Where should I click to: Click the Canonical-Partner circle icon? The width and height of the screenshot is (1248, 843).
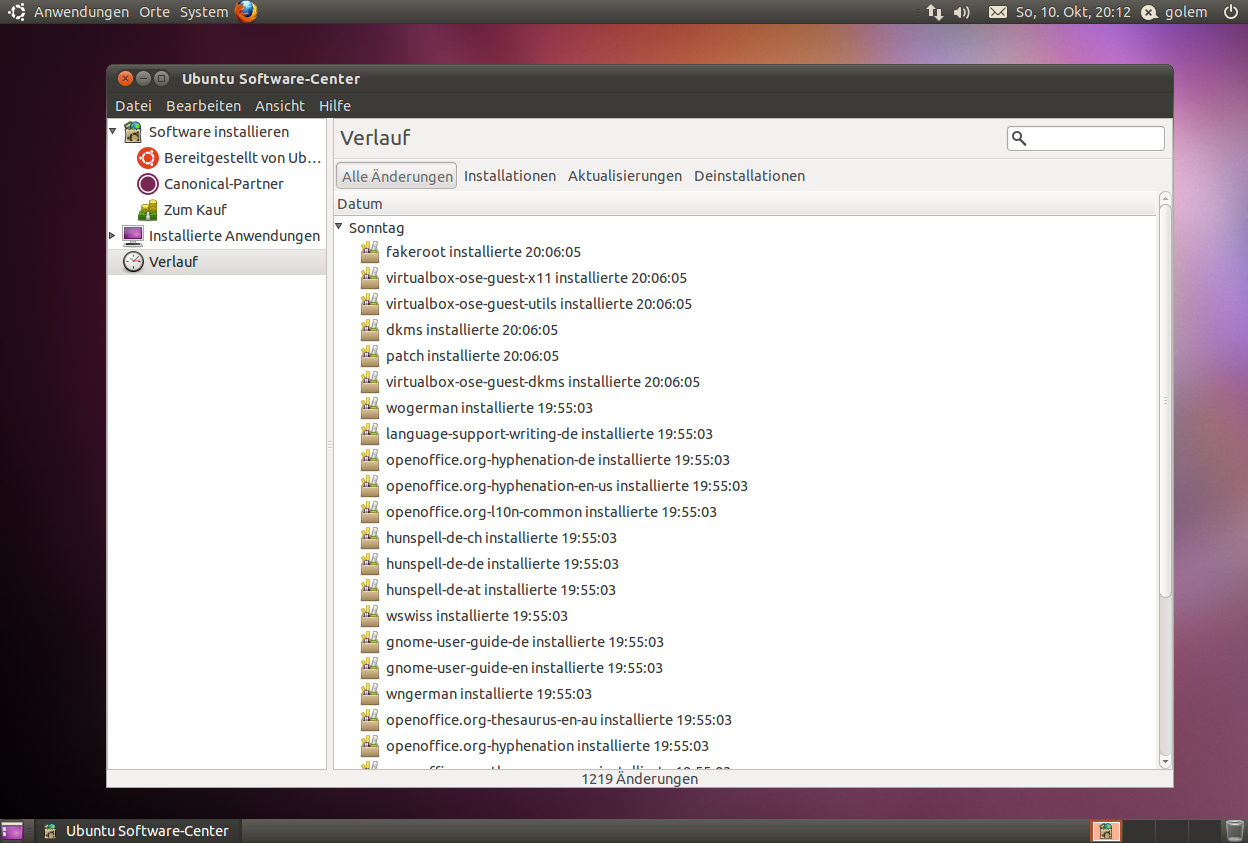click(148, 184)
